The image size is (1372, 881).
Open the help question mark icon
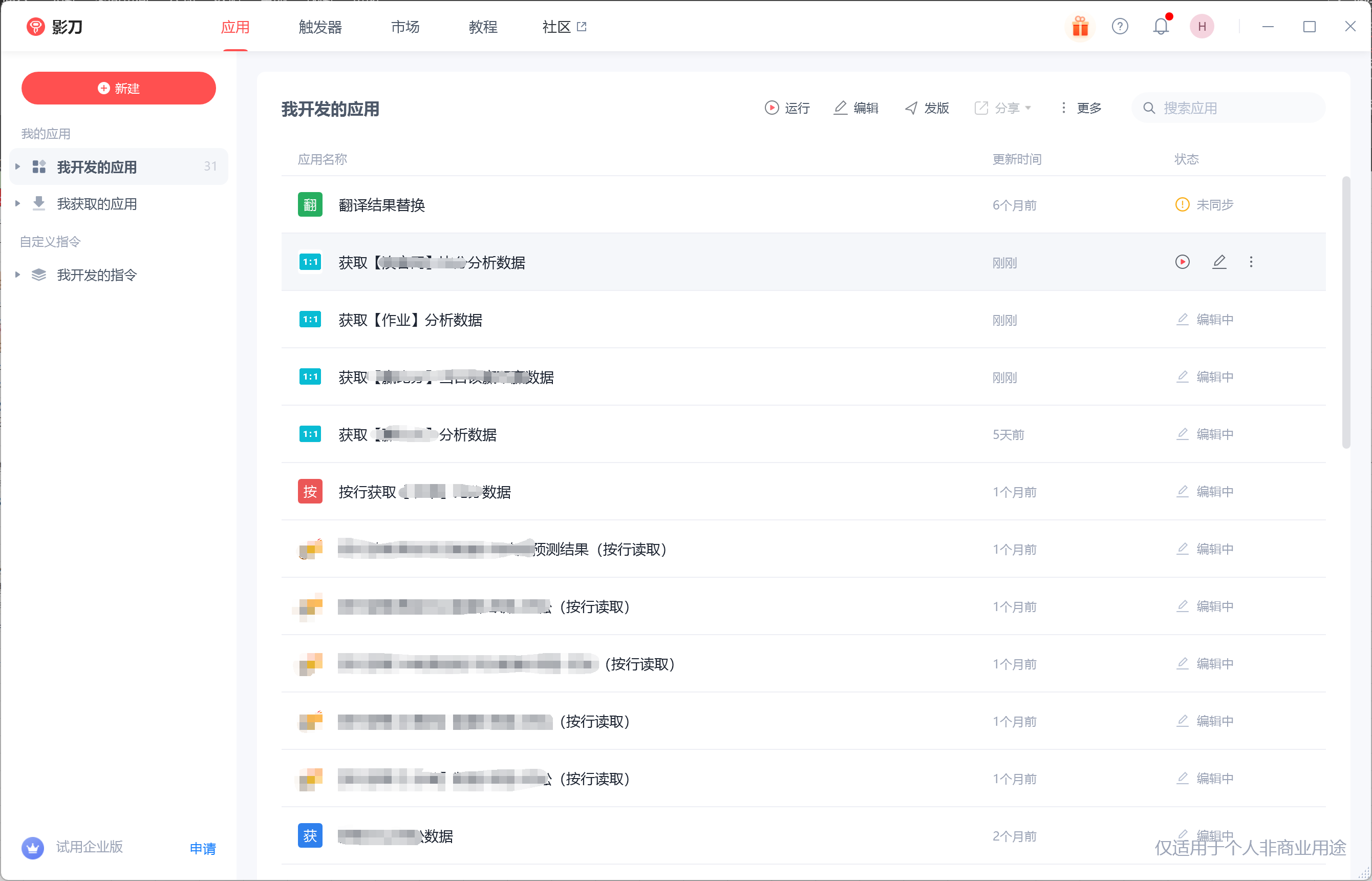pyautogui.click(x=1120, y=26)
